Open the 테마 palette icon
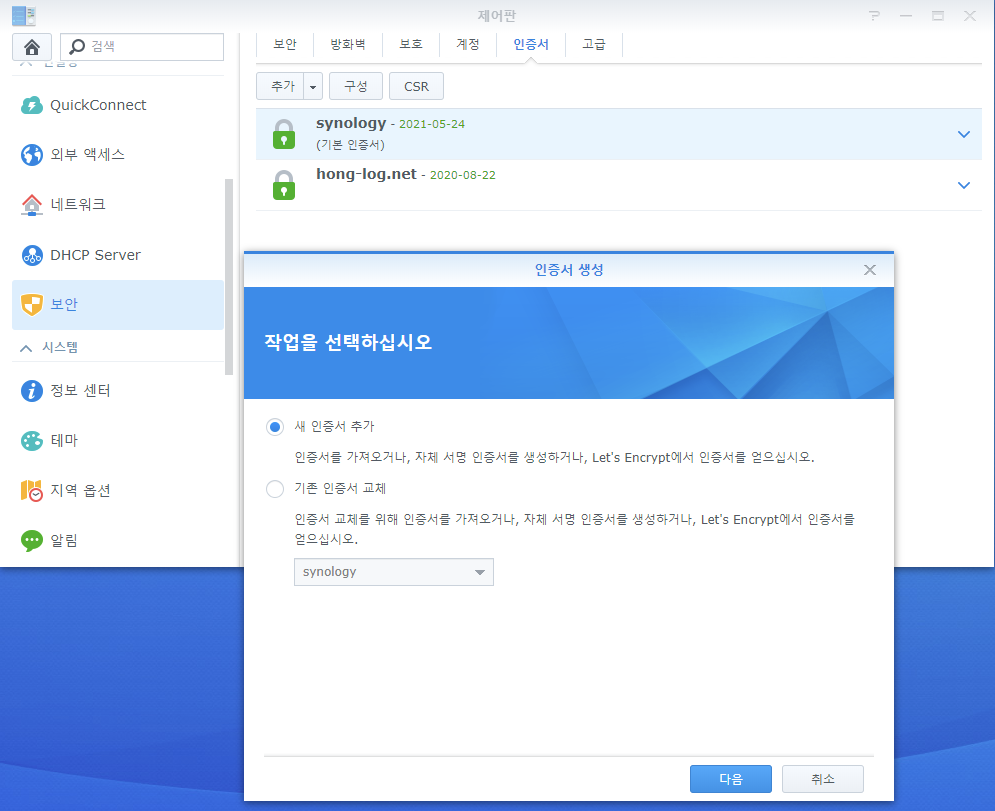The width and height of the screenshot is (995, 811). (x=32, y=440)
